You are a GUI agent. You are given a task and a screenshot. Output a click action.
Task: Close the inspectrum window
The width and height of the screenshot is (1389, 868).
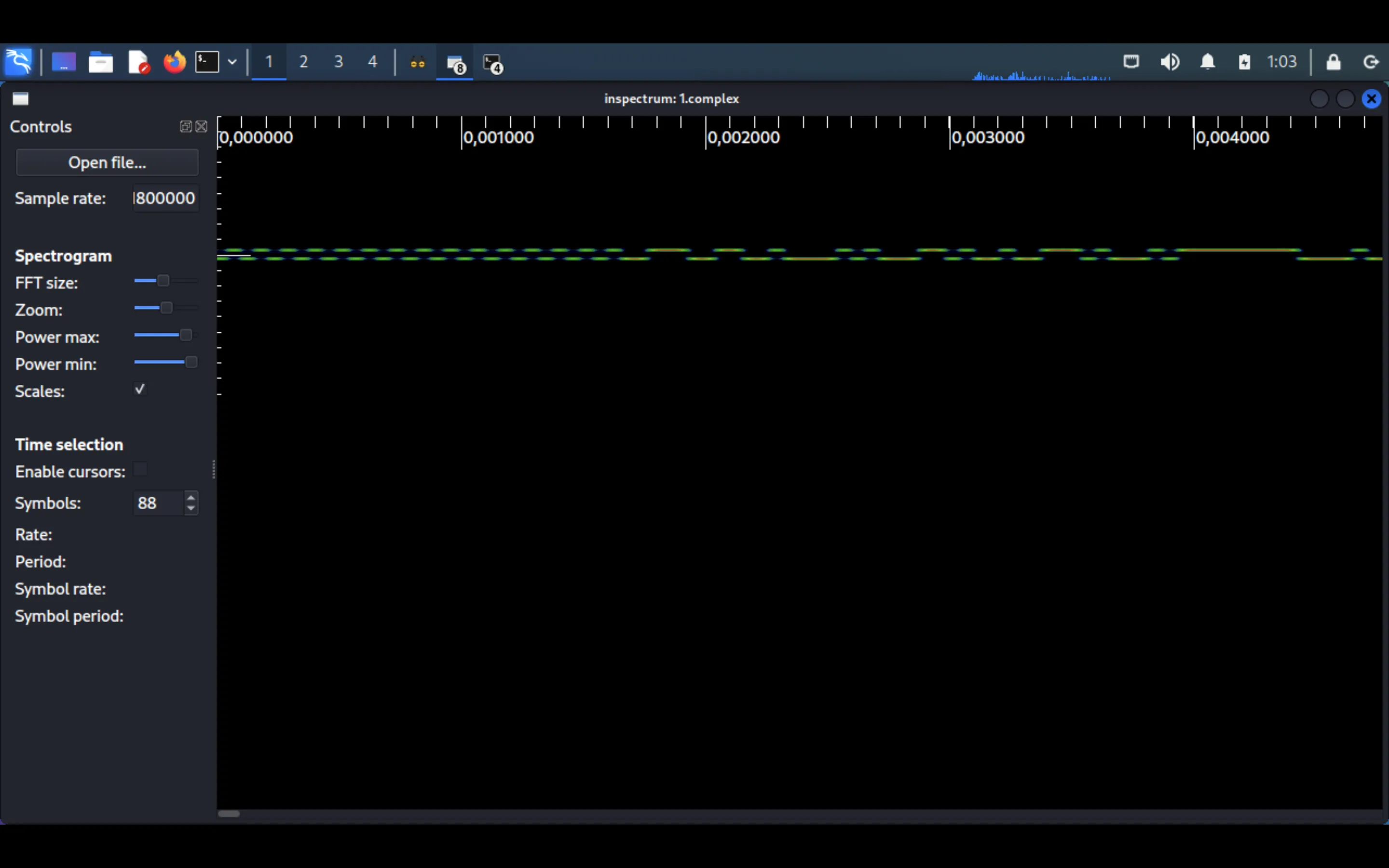[x=1372, y=99]
